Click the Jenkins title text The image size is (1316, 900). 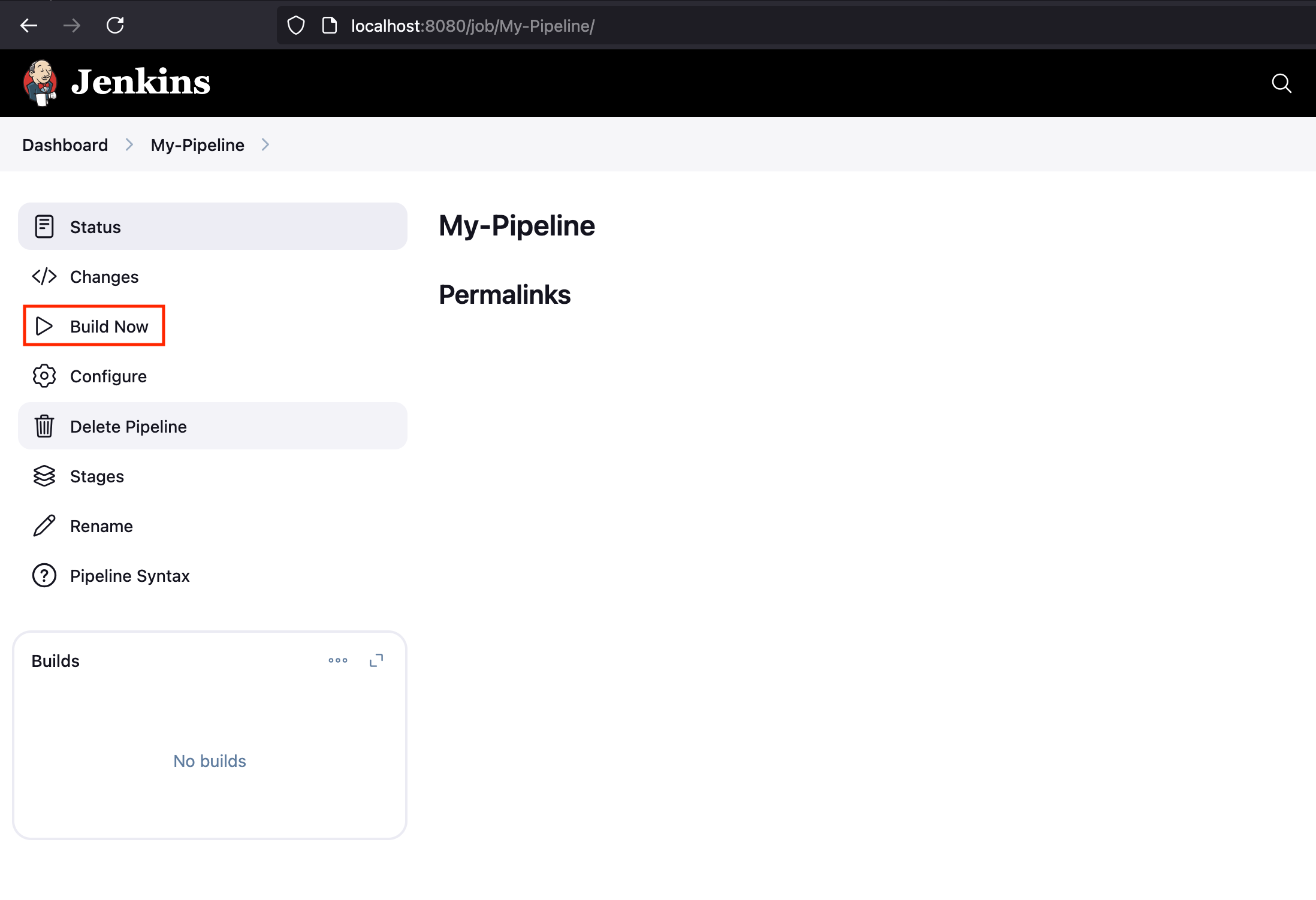[x=141, y=82]
